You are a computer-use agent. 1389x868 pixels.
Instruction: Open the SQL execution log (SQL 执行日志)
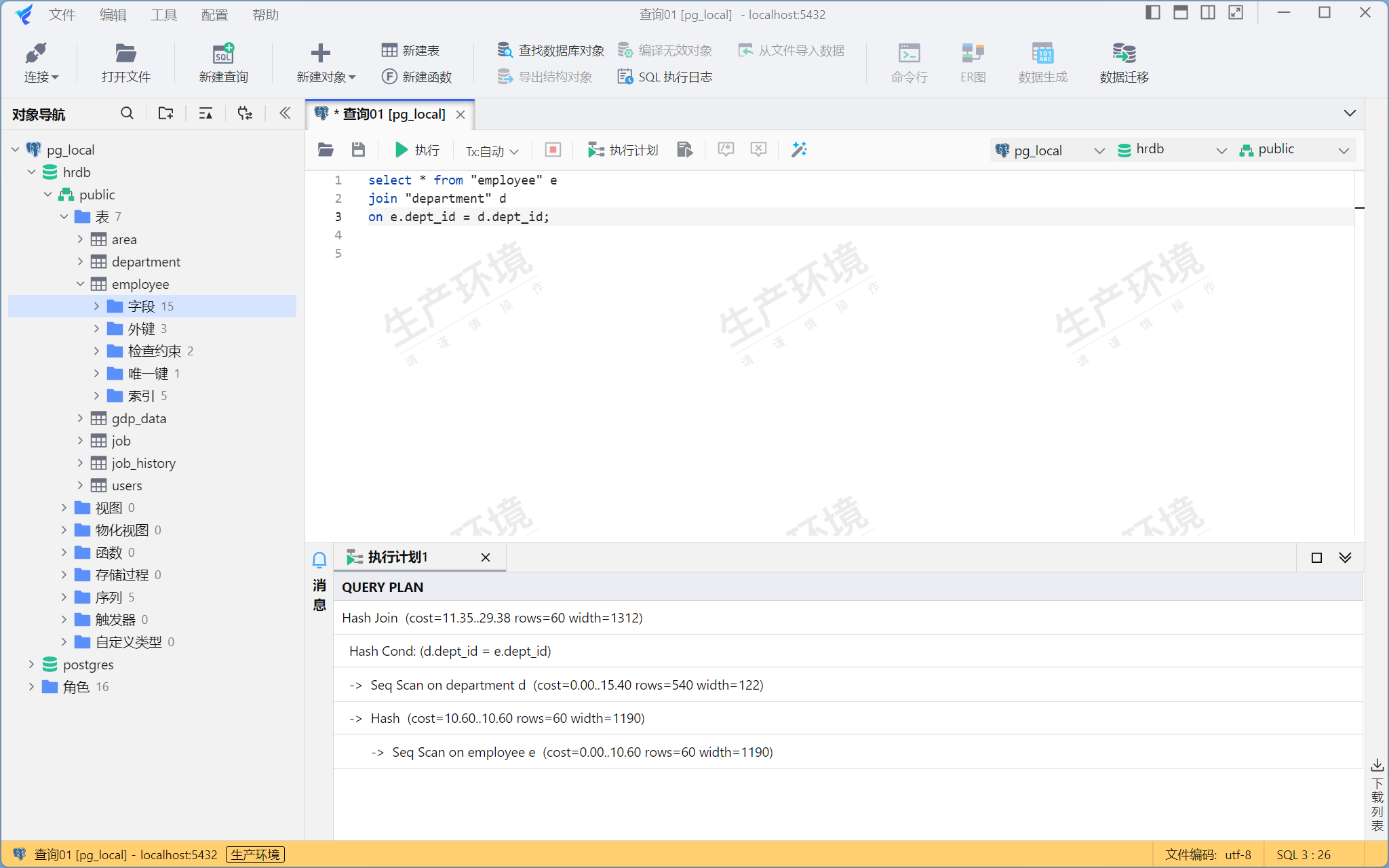665,77
